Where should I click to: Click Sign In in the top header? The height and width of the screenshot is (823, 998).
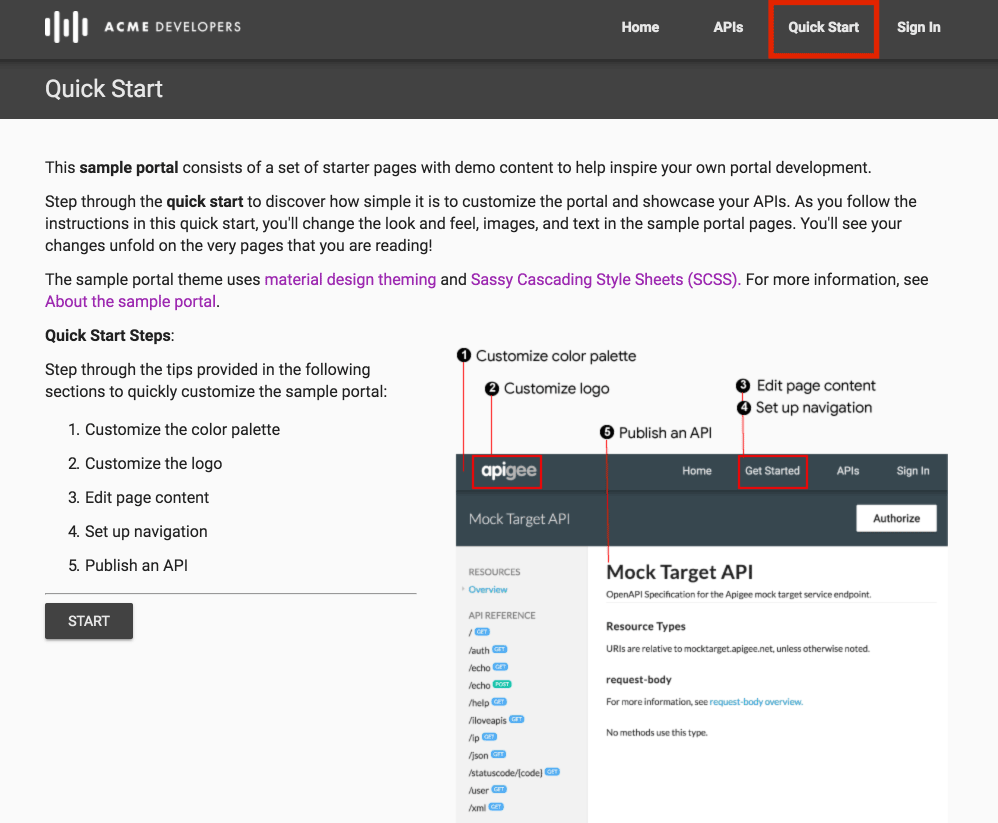pyautogui.click(x=918, y=27)
